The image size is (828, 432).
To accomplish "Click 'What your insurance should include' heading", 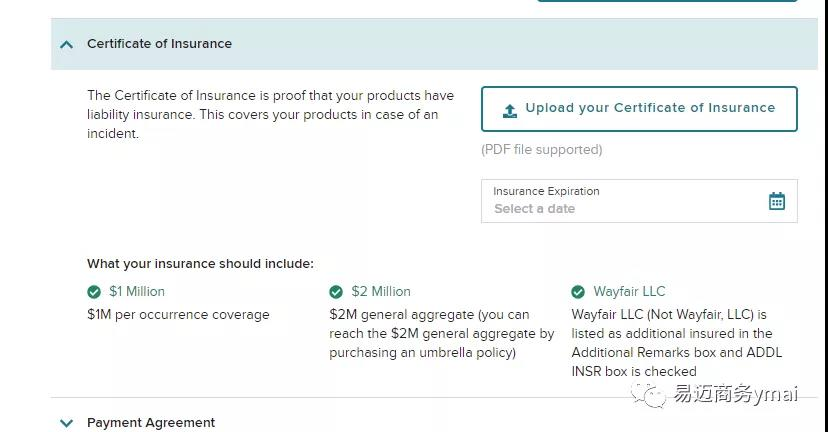I will [200, 264].
